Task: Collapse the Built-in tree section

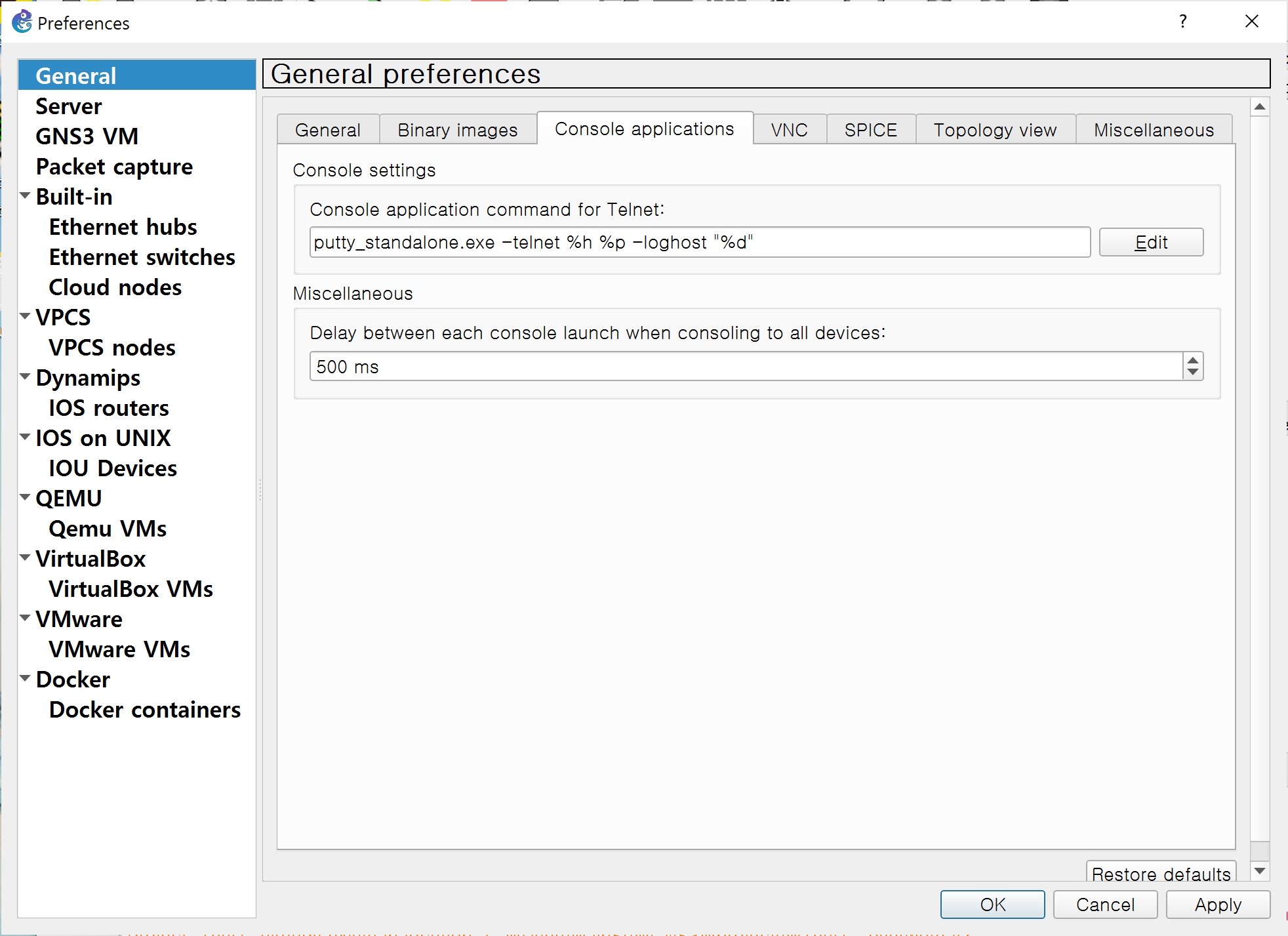Action: 26,195
